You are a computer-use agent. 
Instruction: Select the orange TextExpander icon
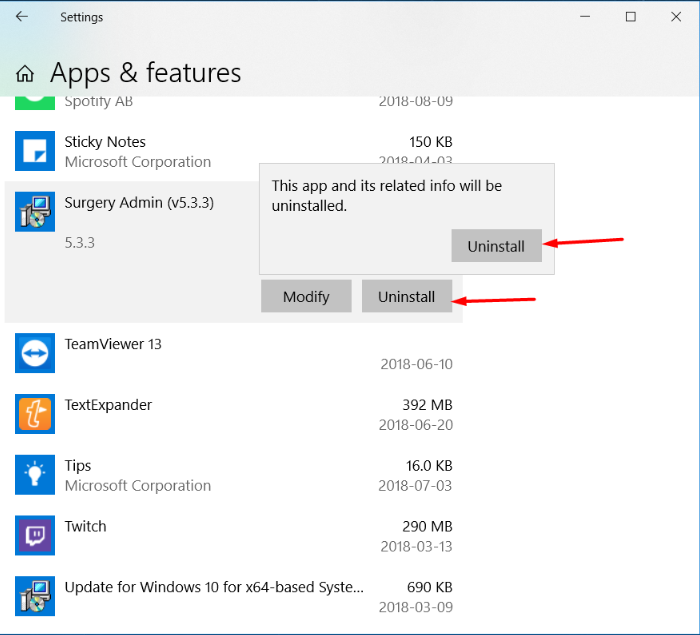click(x=35, y=414)
